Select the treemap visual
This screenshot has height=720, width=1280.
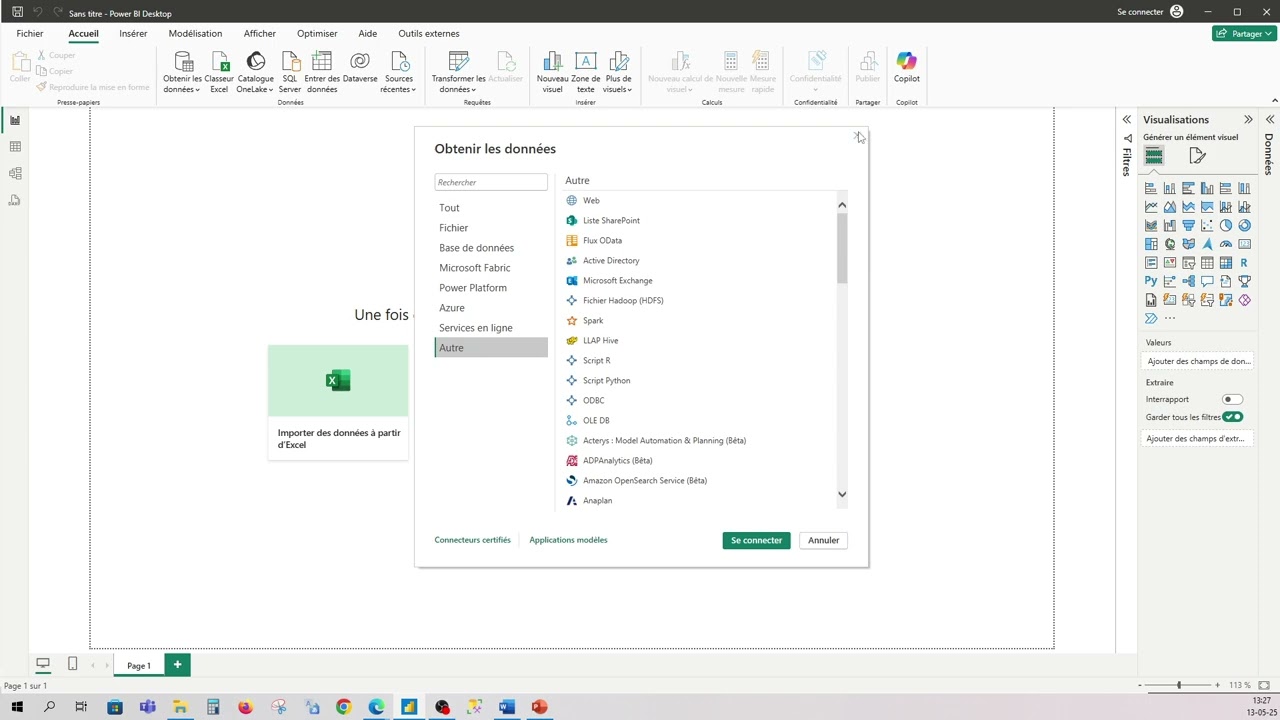coord(1151,244)
